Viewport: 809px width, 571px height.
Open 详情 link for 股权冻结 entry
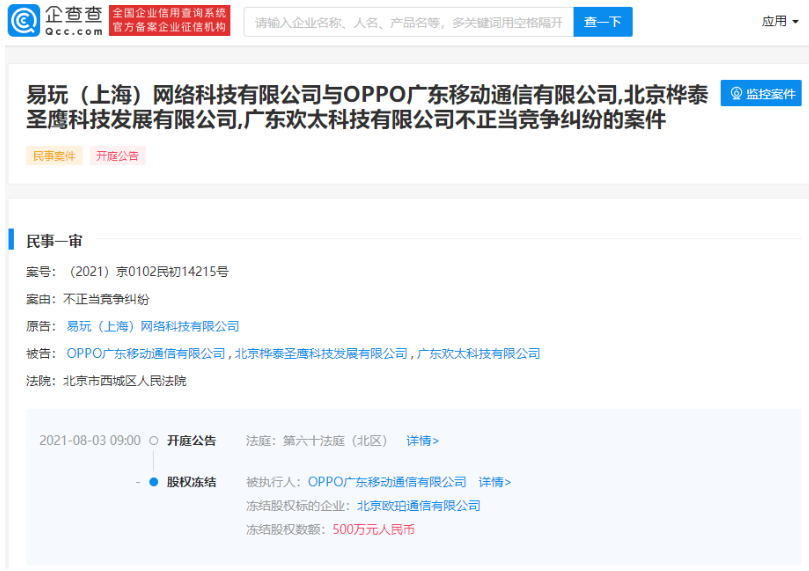pyautogui.click(x=494, y=482)
